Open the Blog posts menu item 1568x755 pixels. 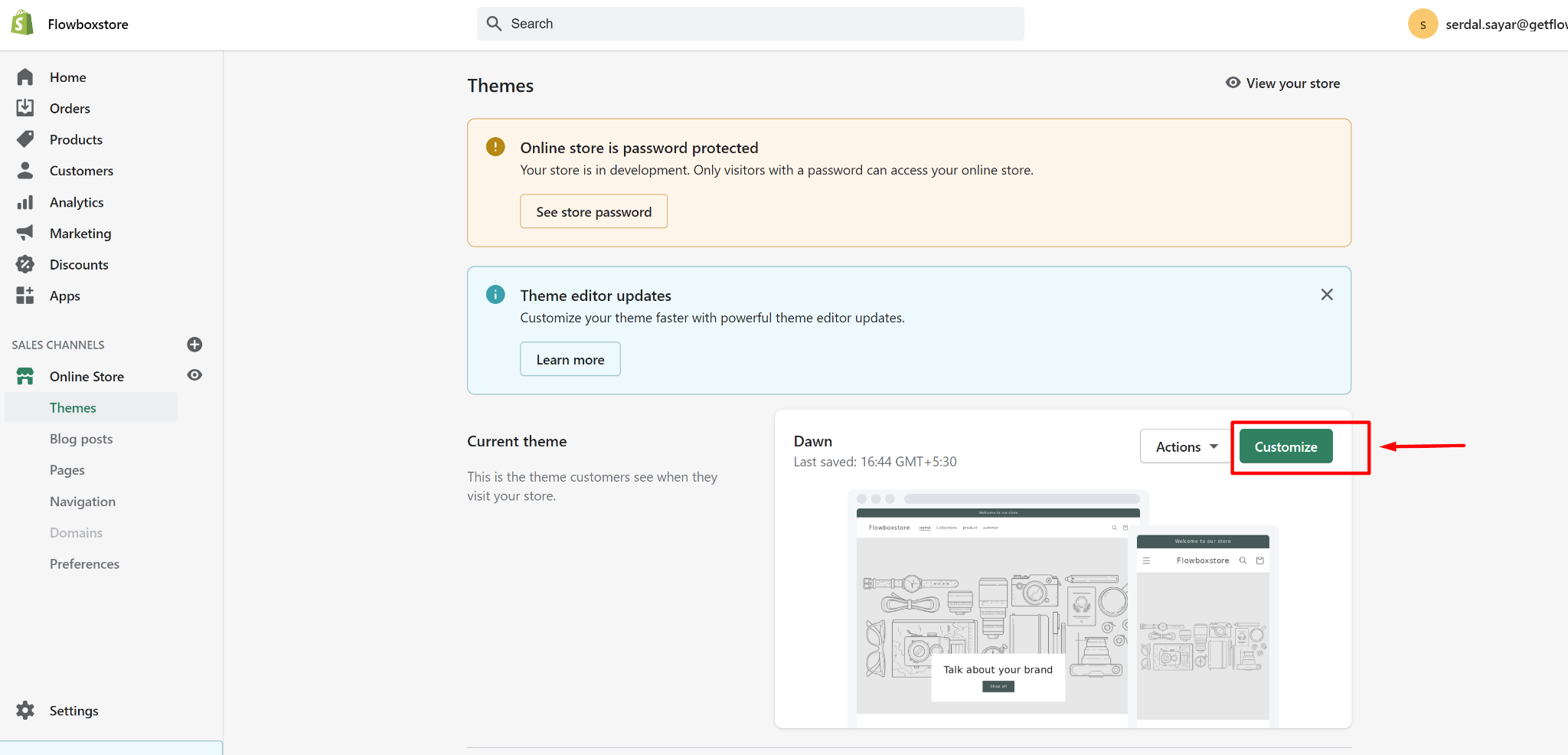81,439
